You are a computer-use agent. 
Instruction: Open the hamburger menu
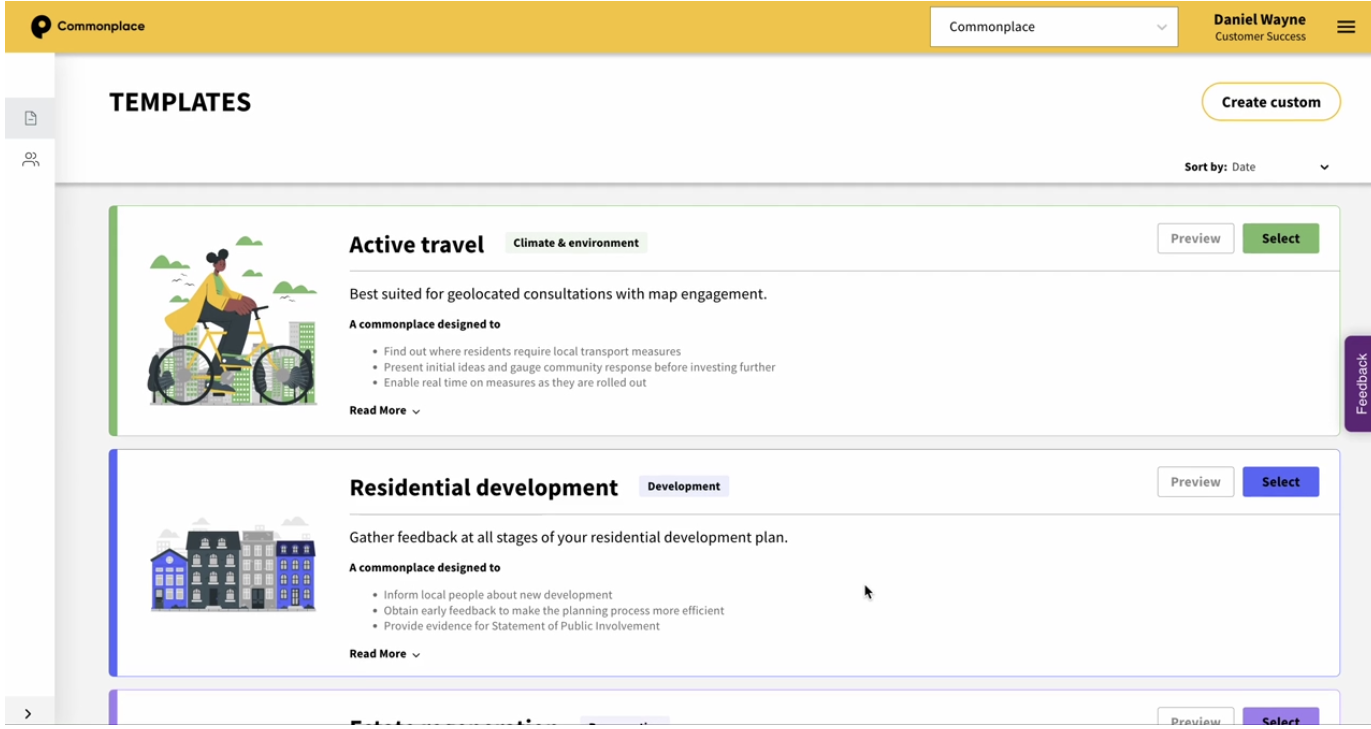pyautogui.click(x=1345, y=27)
